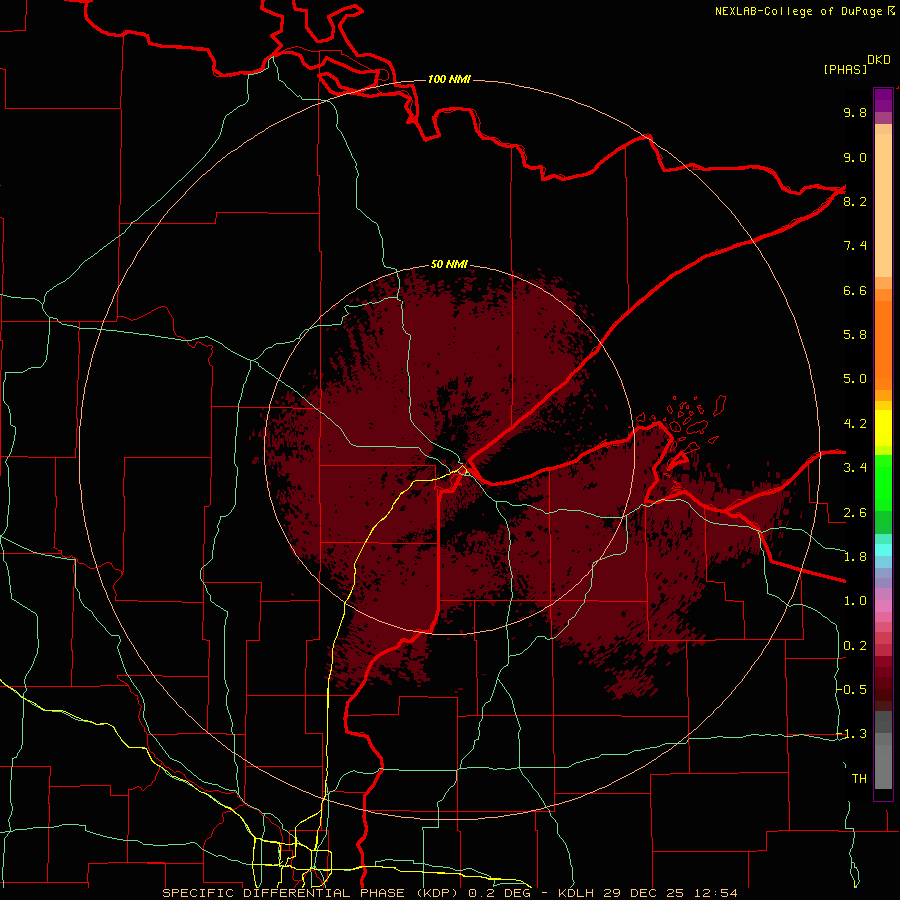Click the 3.4 scale label

855,468
